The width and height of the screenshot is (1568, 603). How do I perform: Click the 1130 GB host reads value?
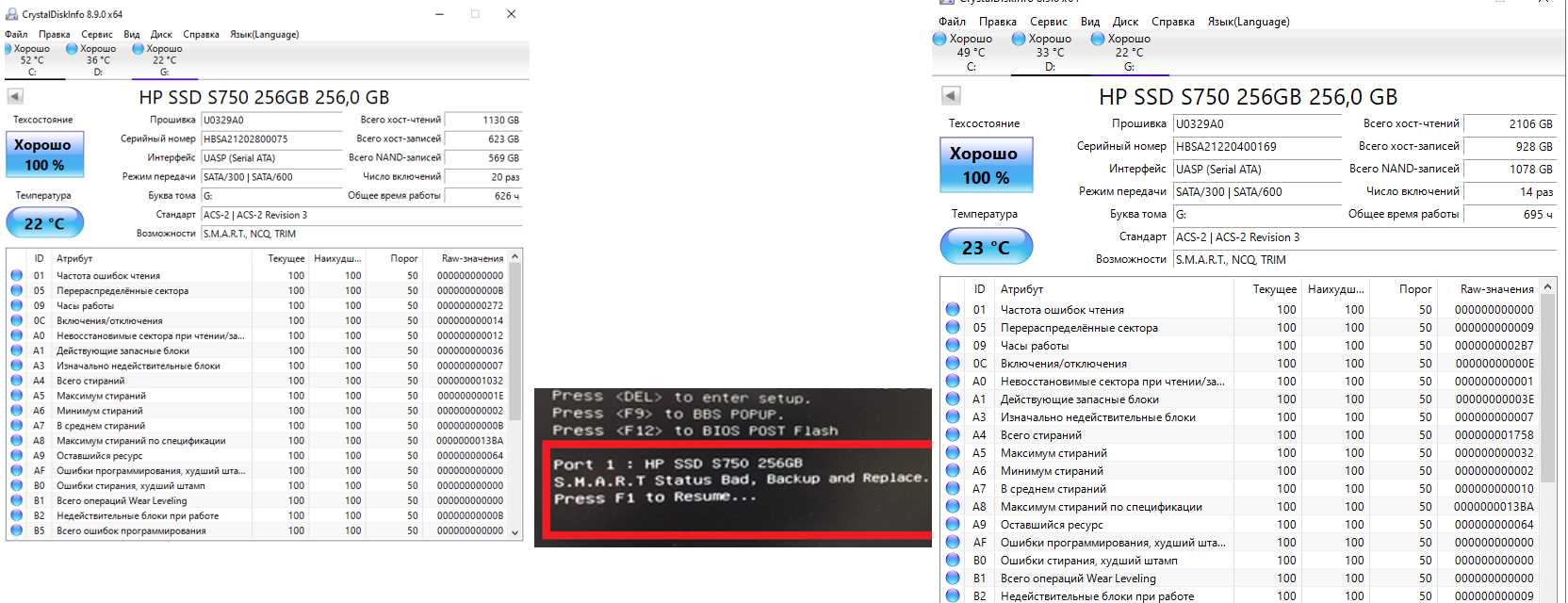483,120
